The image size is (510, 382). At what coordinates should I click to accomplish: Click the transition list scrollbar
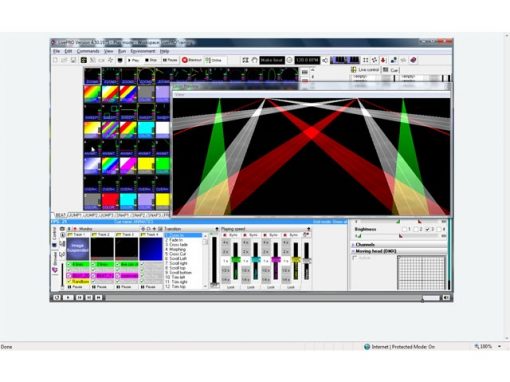click(x=205, y=261)
